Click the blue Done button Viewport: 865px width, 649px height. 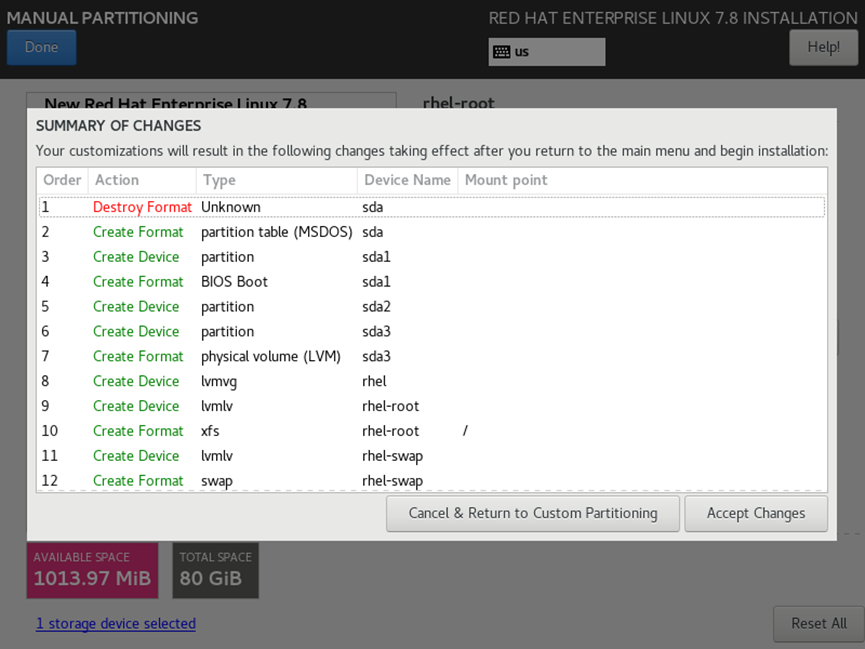point(41,47)
